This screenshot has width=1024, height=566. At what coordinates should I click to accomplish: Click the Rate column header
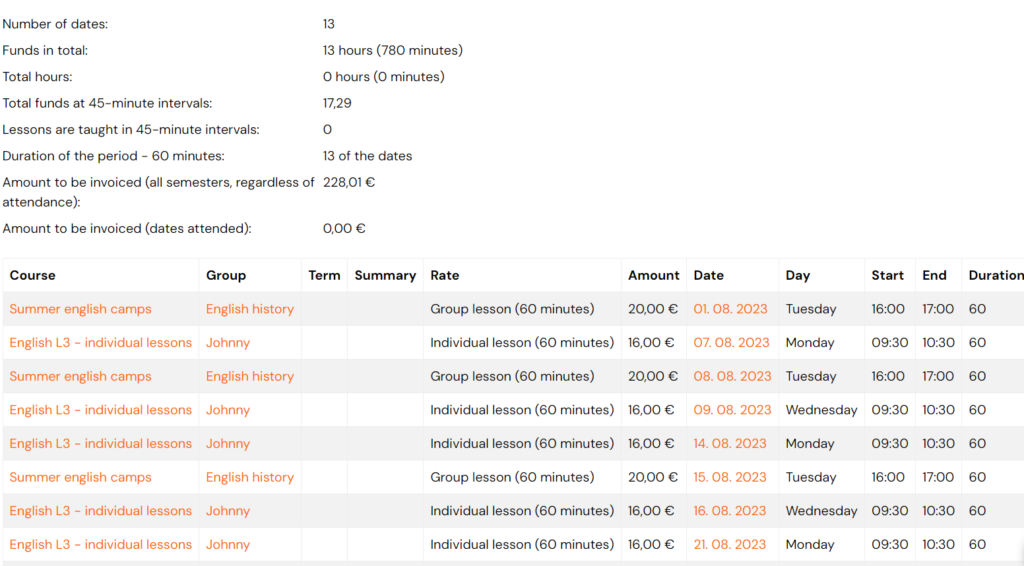(445, 275)
